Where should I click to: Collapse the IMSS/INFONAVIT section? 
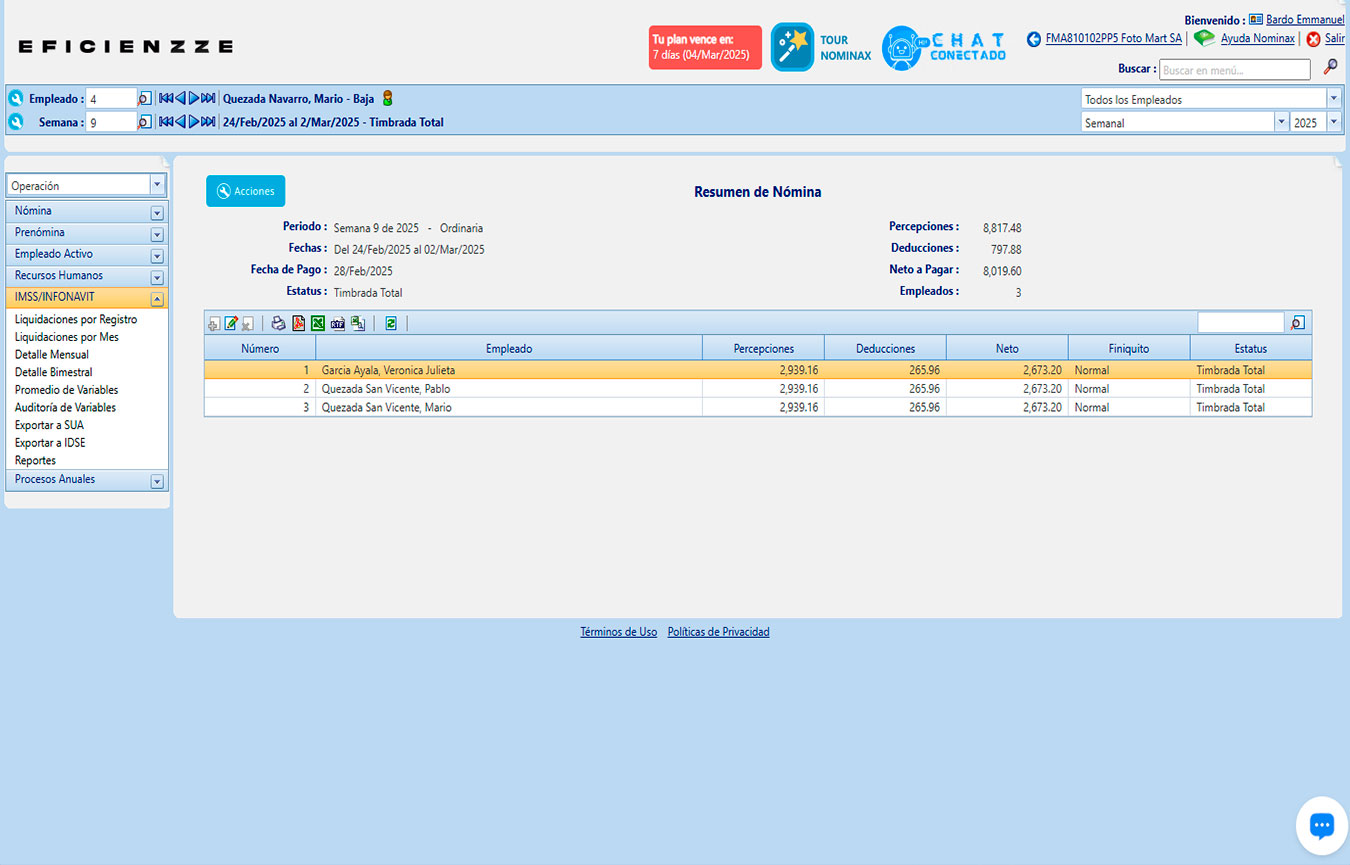coord(156,298)
